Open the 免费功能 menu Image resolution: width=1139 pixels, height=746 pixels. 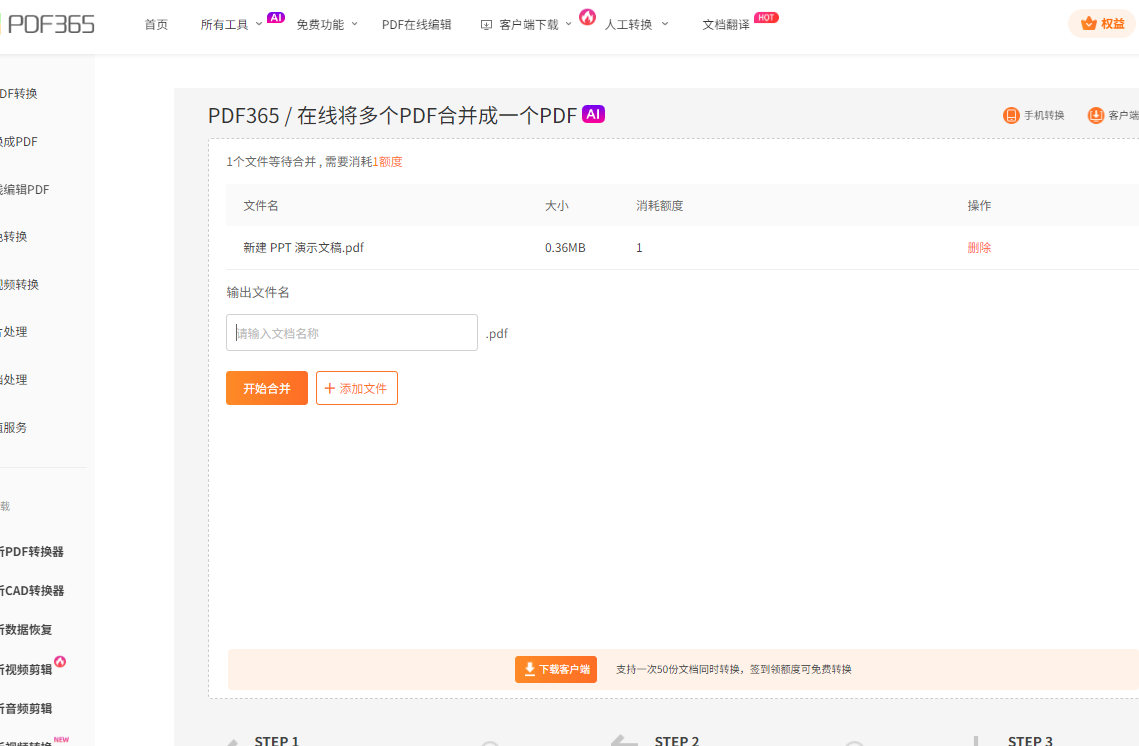320,25
